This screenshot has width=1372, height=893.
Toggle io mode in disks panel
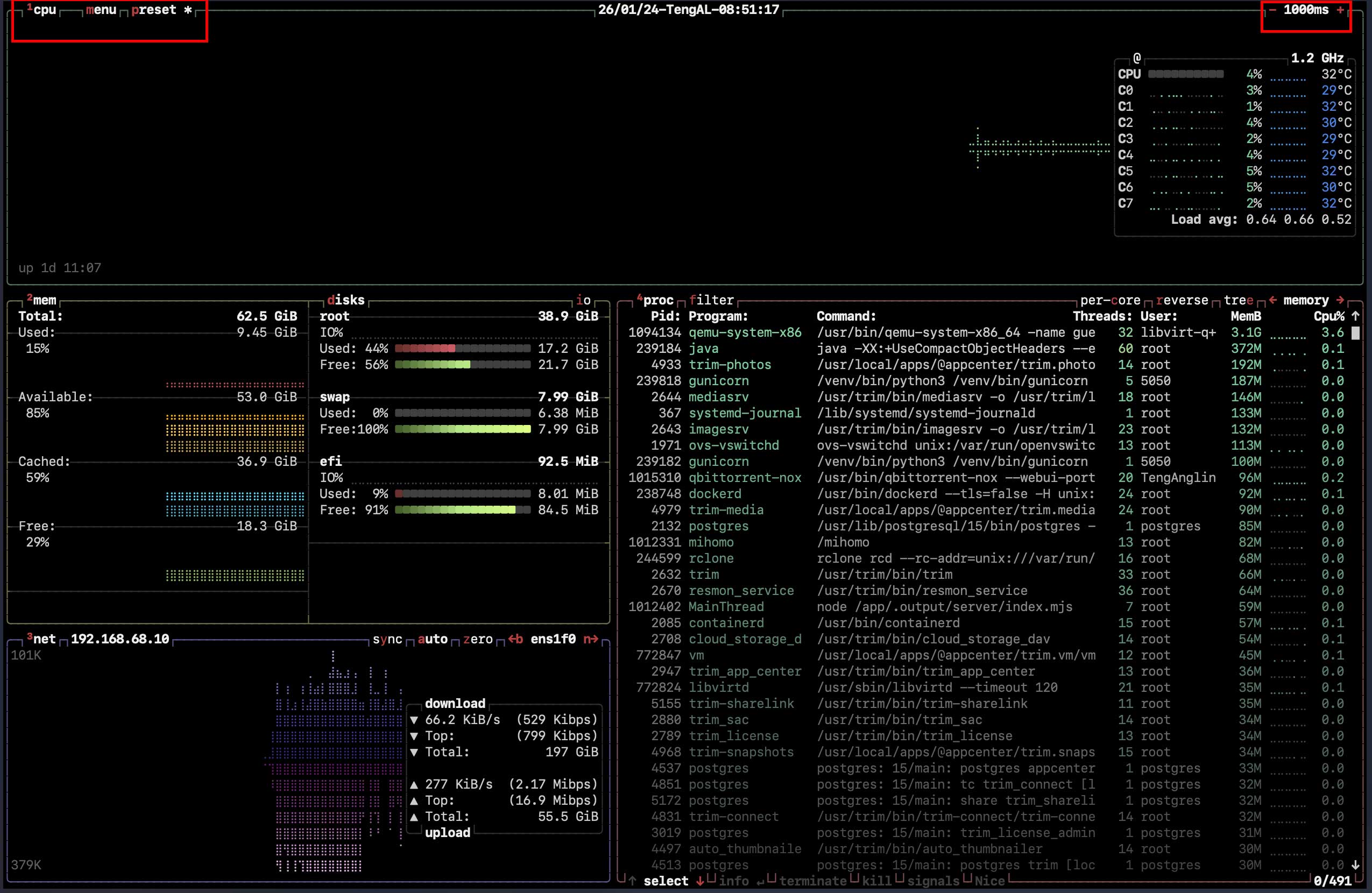click(x=583, y=300)
